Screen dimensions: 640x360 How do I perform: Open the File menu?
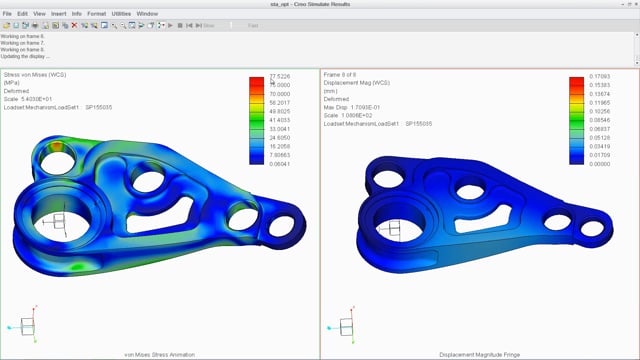(7, 13)
